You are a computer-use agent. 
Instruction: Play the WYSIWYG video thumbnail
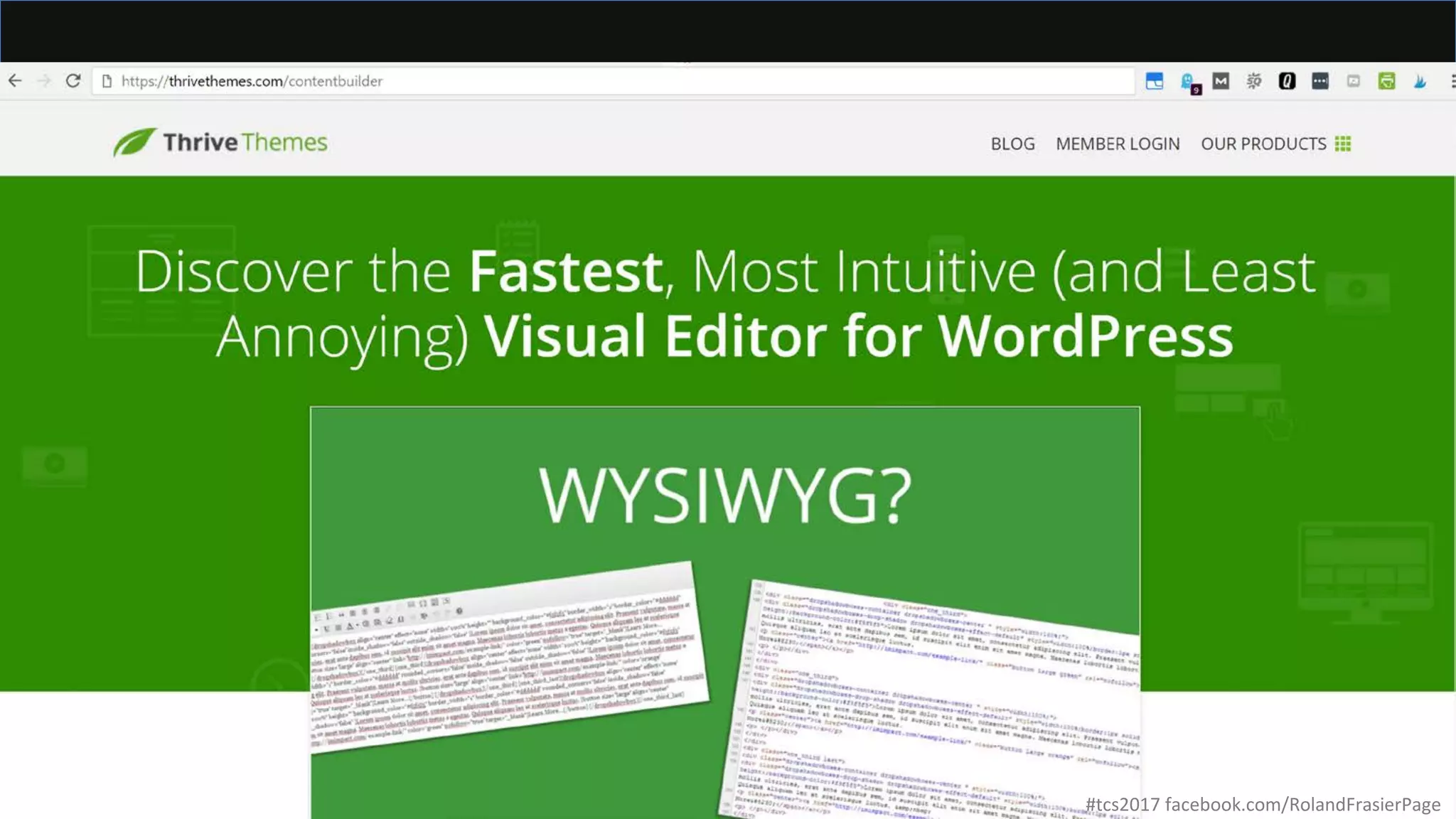click(724, 611)
